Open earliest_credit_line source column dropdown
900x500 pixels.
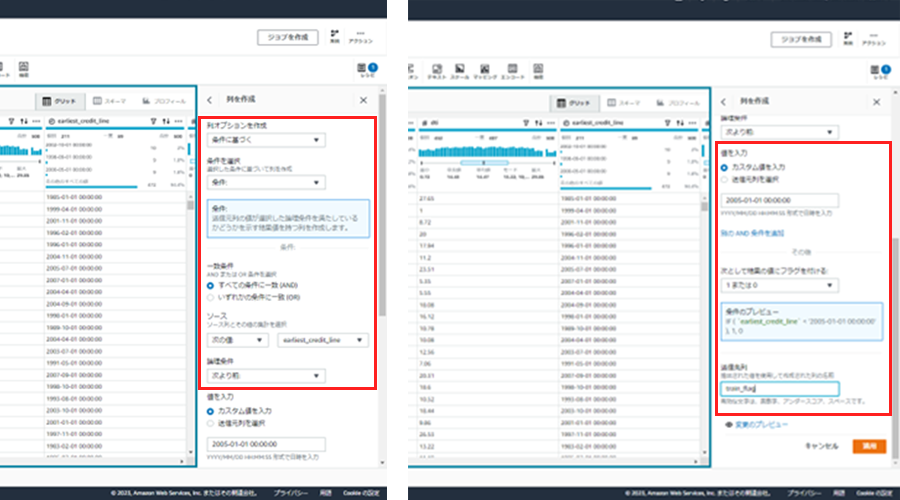[x=323, y=340]
